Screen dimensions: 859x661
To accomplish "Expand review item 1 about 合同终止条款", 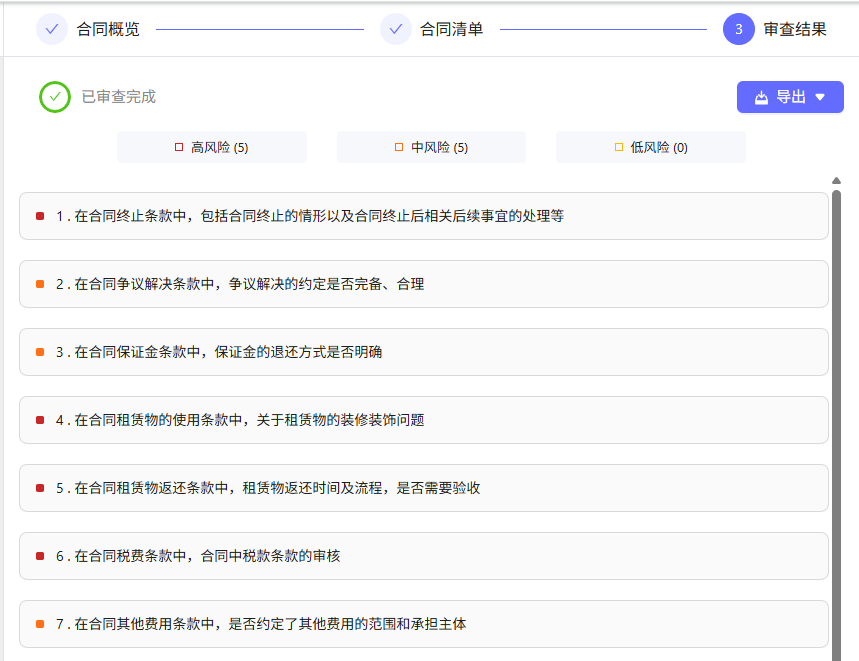I will pyautogui.click(x=423, y=215).
